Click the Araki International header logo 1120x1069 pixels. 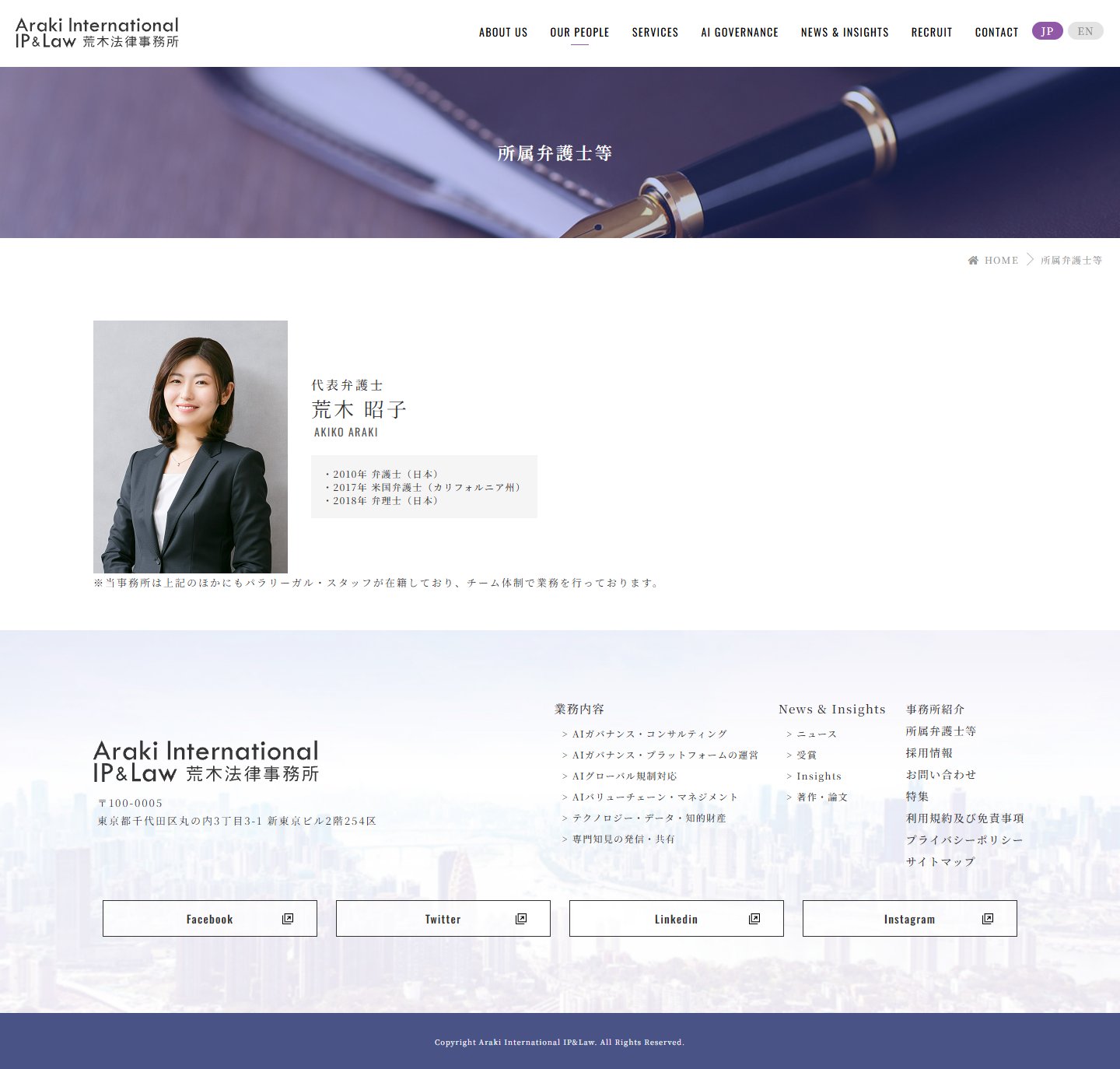pos(97,33)
